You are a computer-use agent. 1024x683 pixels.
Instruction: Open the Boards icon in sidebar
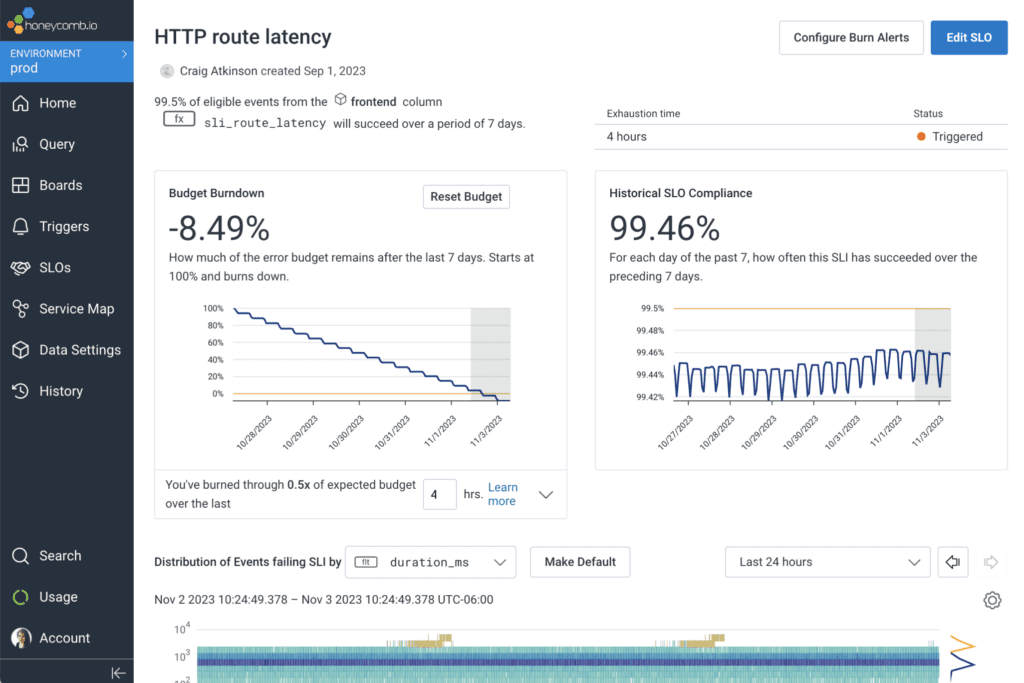click(20, 185)
